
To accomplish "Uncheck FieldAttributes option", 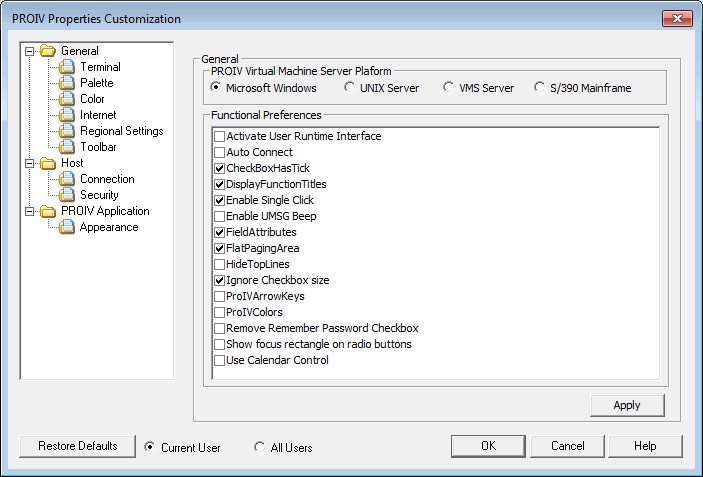I will coord(219,232).
